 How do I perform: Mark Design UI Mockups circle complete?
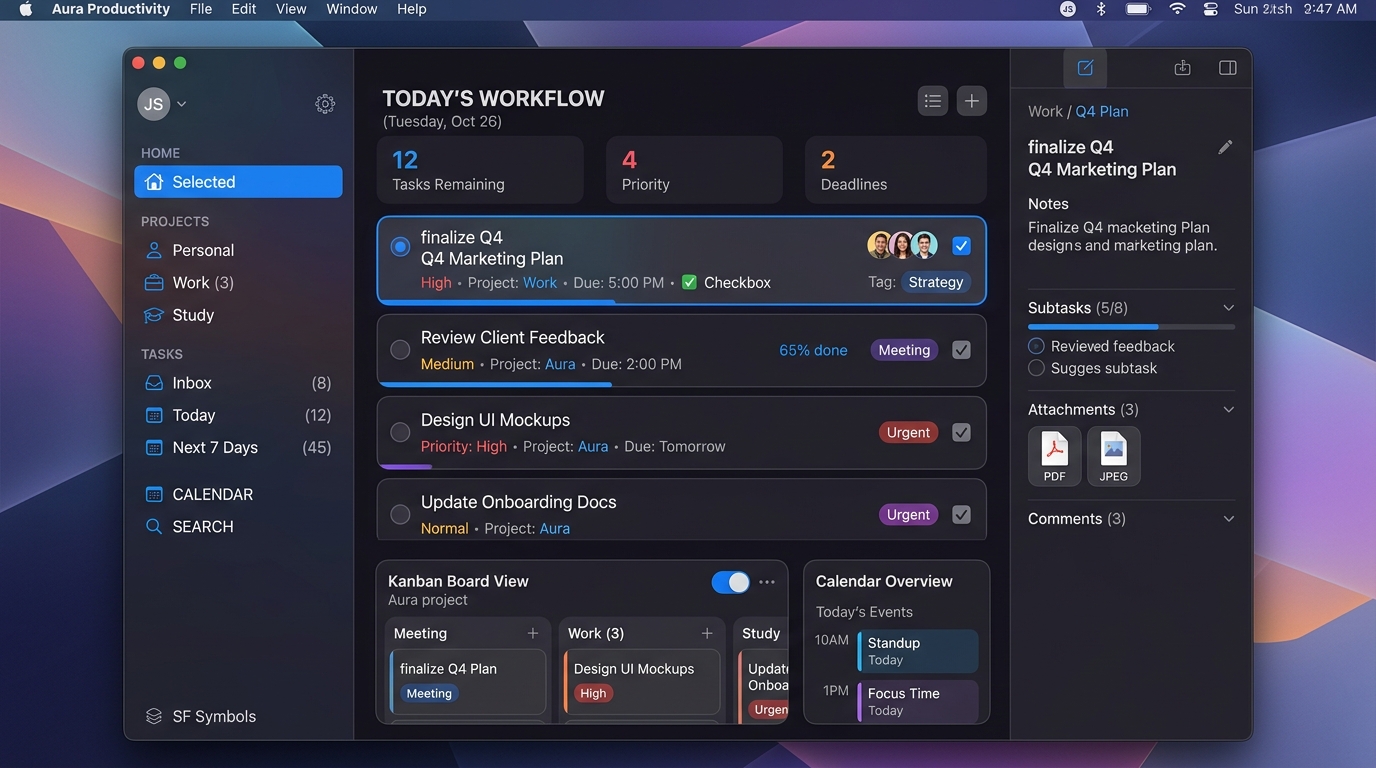pos(400,432)
